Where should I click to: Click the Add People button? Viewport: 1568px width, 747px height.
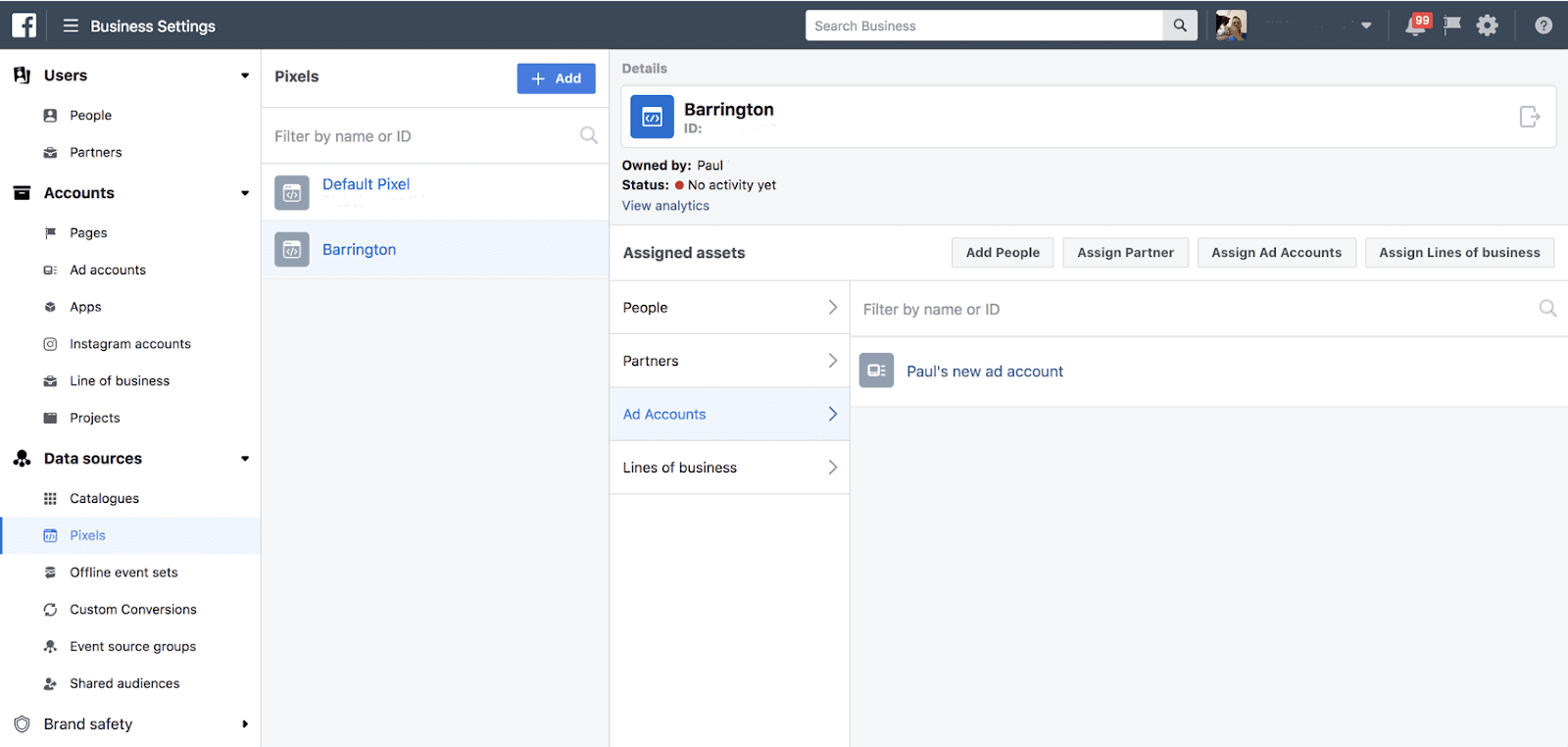pos(1003,253)
